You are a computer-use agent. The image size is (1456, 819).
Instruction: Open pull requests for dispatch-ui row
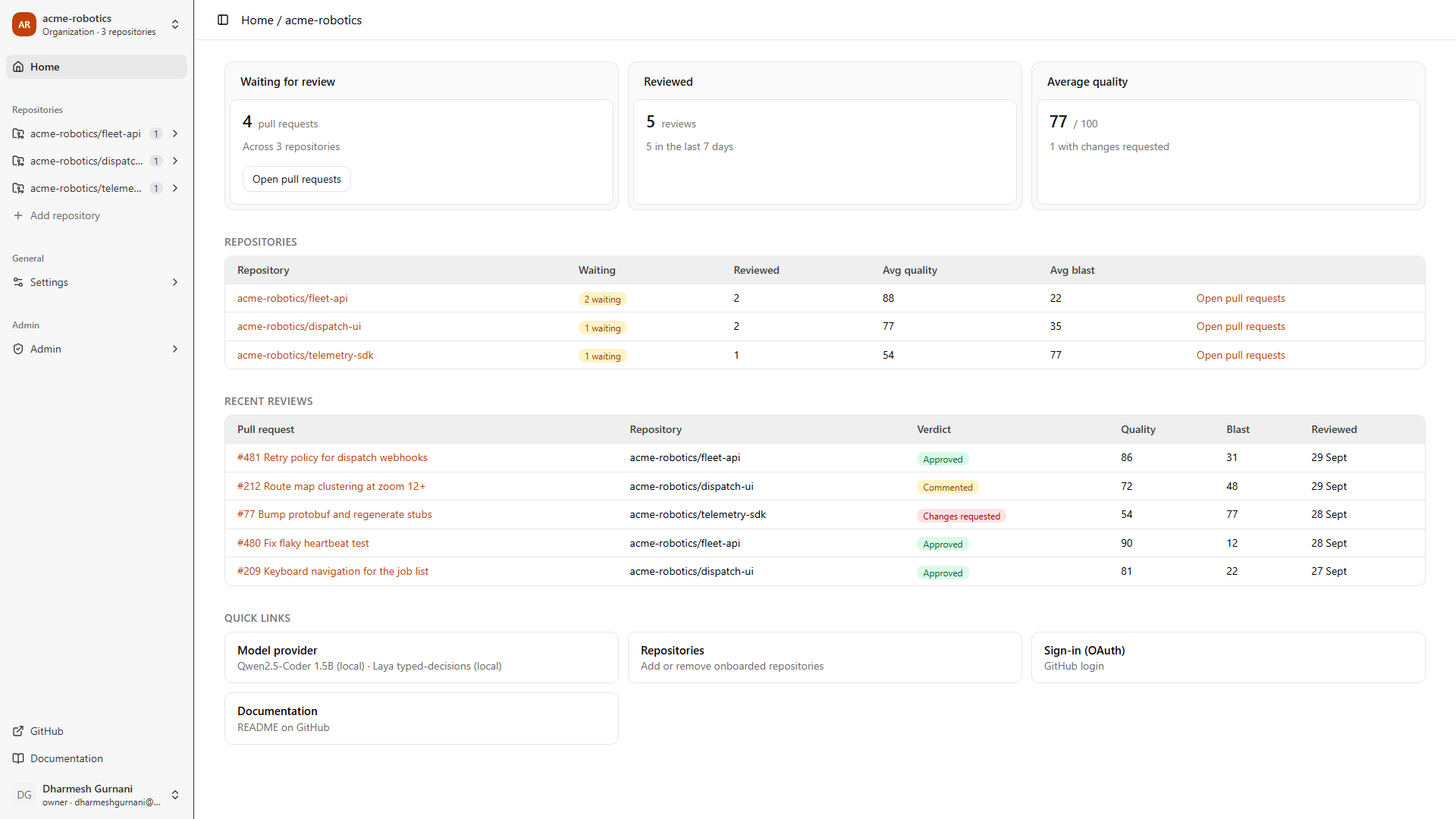[x=1241, y=326]
